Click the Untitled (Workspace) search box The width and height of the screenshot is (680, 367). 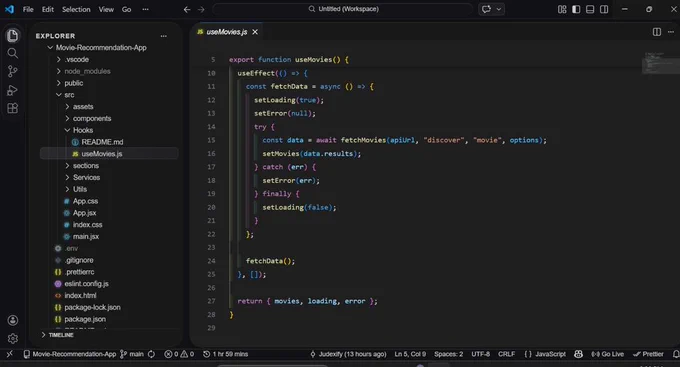(343, 9)
